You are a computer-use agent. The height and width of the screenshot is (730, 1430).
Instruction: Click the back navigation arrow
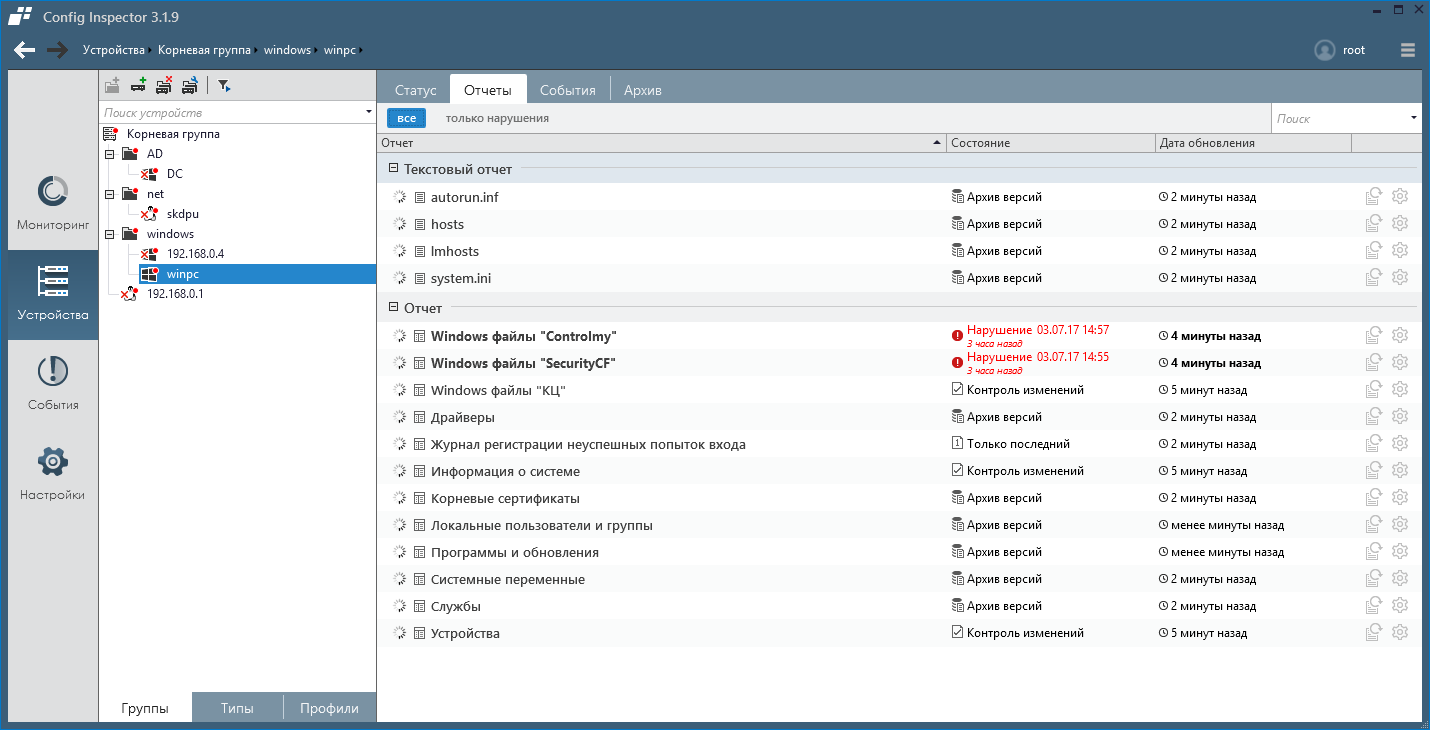(25, 50)
